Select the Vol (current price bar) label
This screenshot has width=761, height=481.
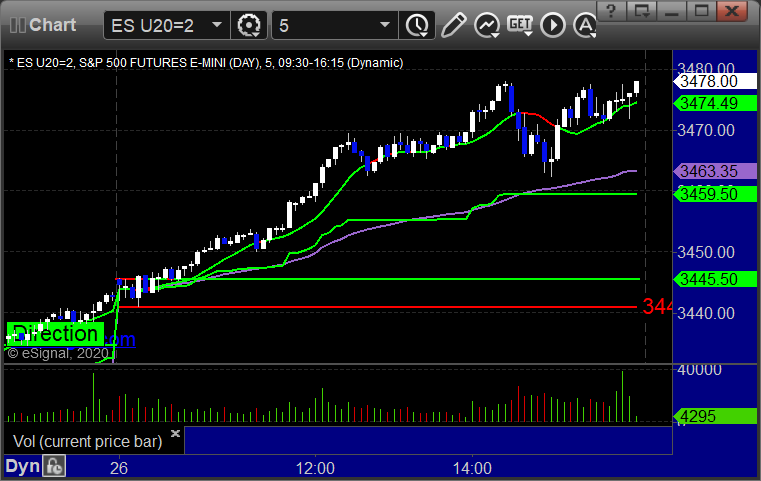click(x=87, y=441)
